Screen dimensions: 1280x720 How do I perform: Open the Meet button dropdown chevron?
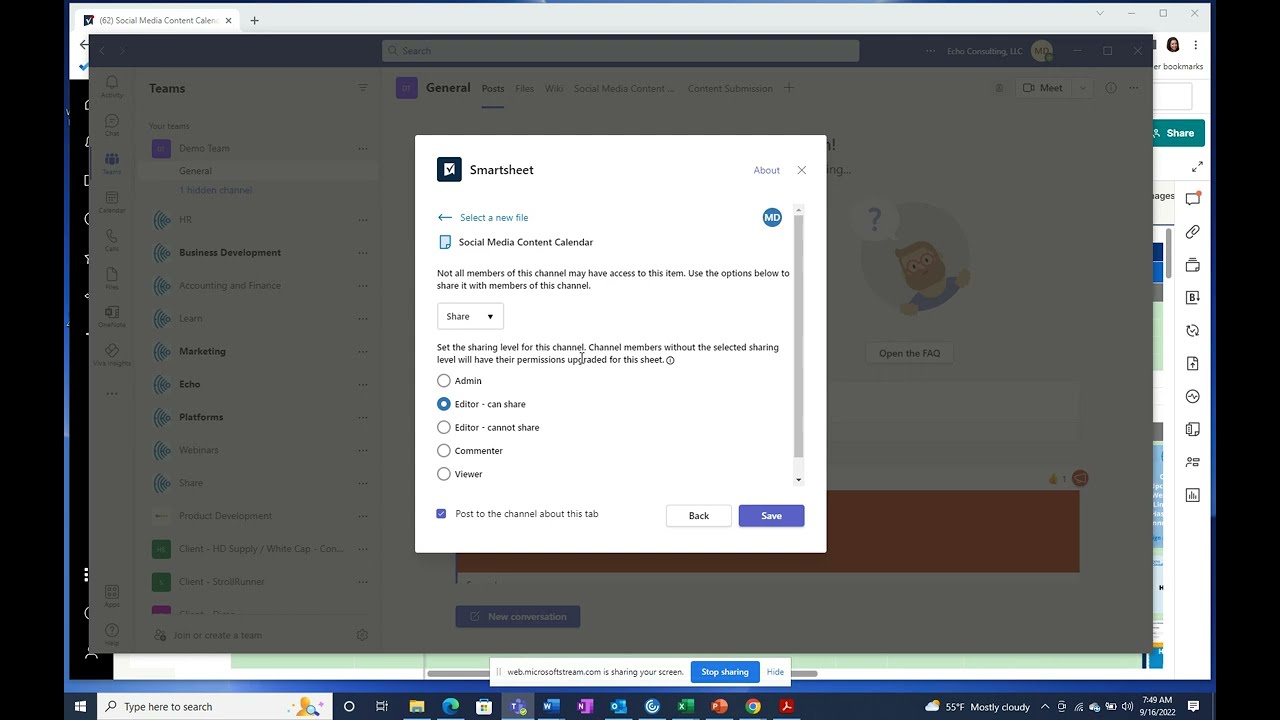(1082, 88)
